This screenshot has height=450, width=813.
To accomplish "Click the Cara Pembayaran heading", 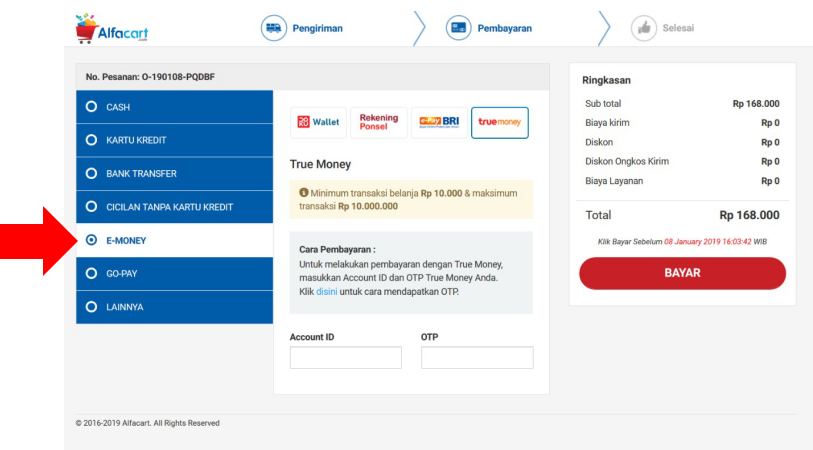I will (x=338, y=249).
